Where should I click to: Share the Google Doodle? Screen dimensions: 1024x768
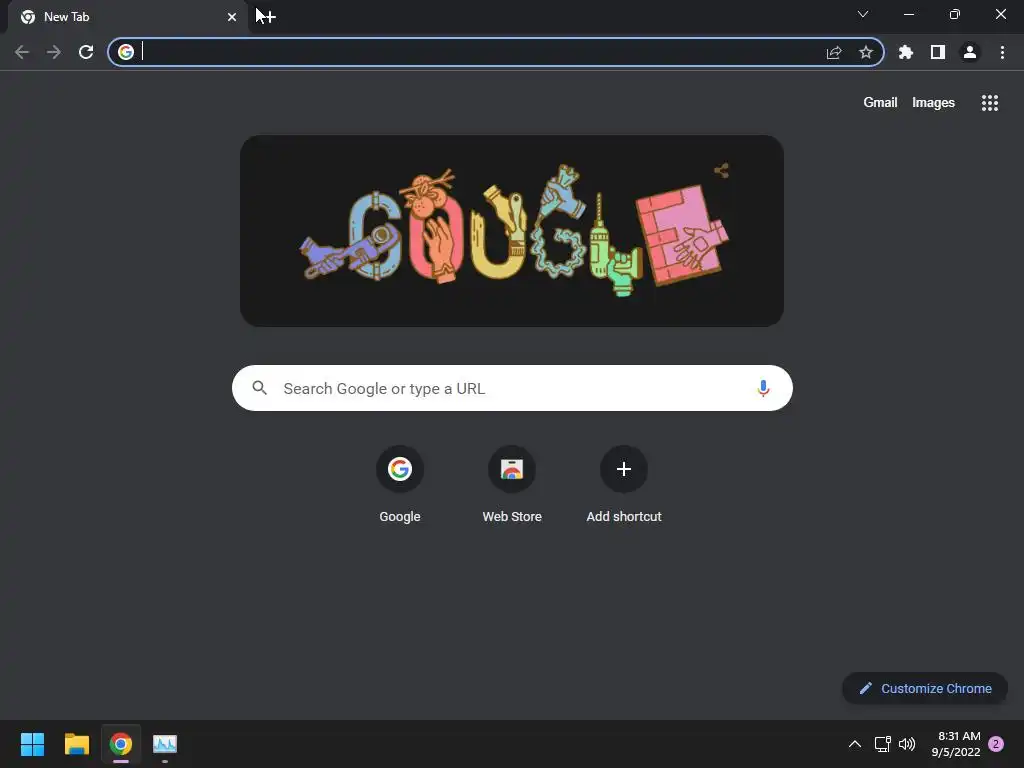click(x=721, y=170)
